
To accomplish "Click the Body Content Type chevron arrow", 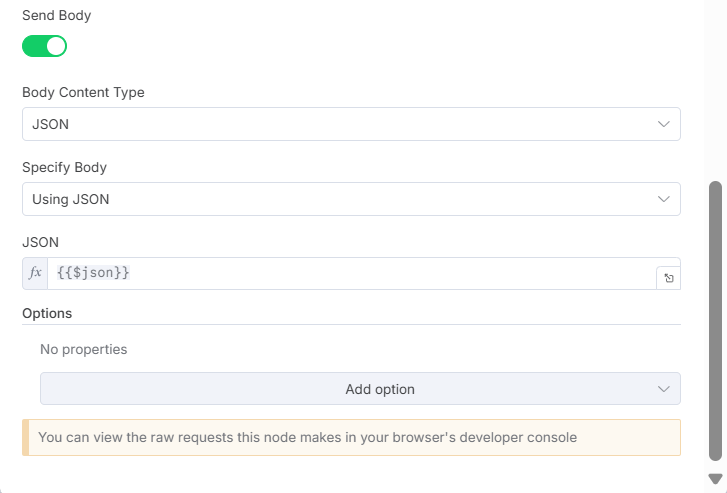I will coord(664,124).
